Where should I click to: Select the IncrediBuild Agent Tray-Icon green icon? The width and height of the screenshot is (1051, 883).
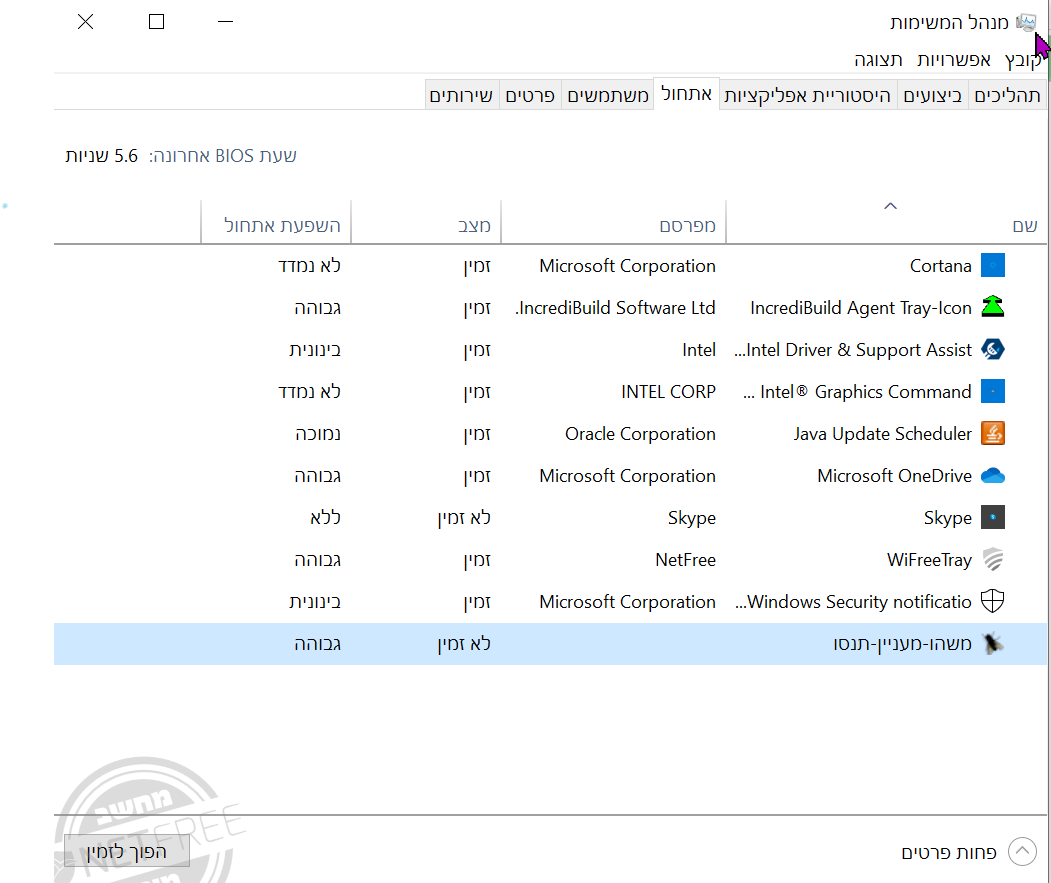[x=992, y=308]
